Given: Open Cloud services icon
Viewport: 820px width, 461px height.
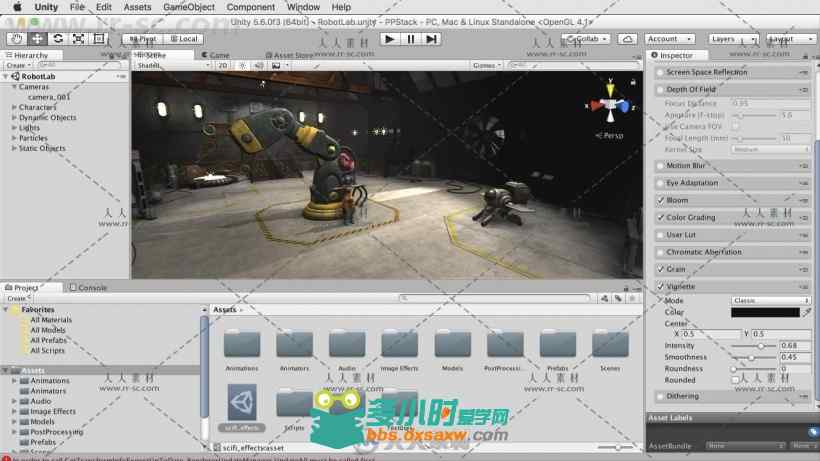Looking at the screenshot, I should click(627, 39).
